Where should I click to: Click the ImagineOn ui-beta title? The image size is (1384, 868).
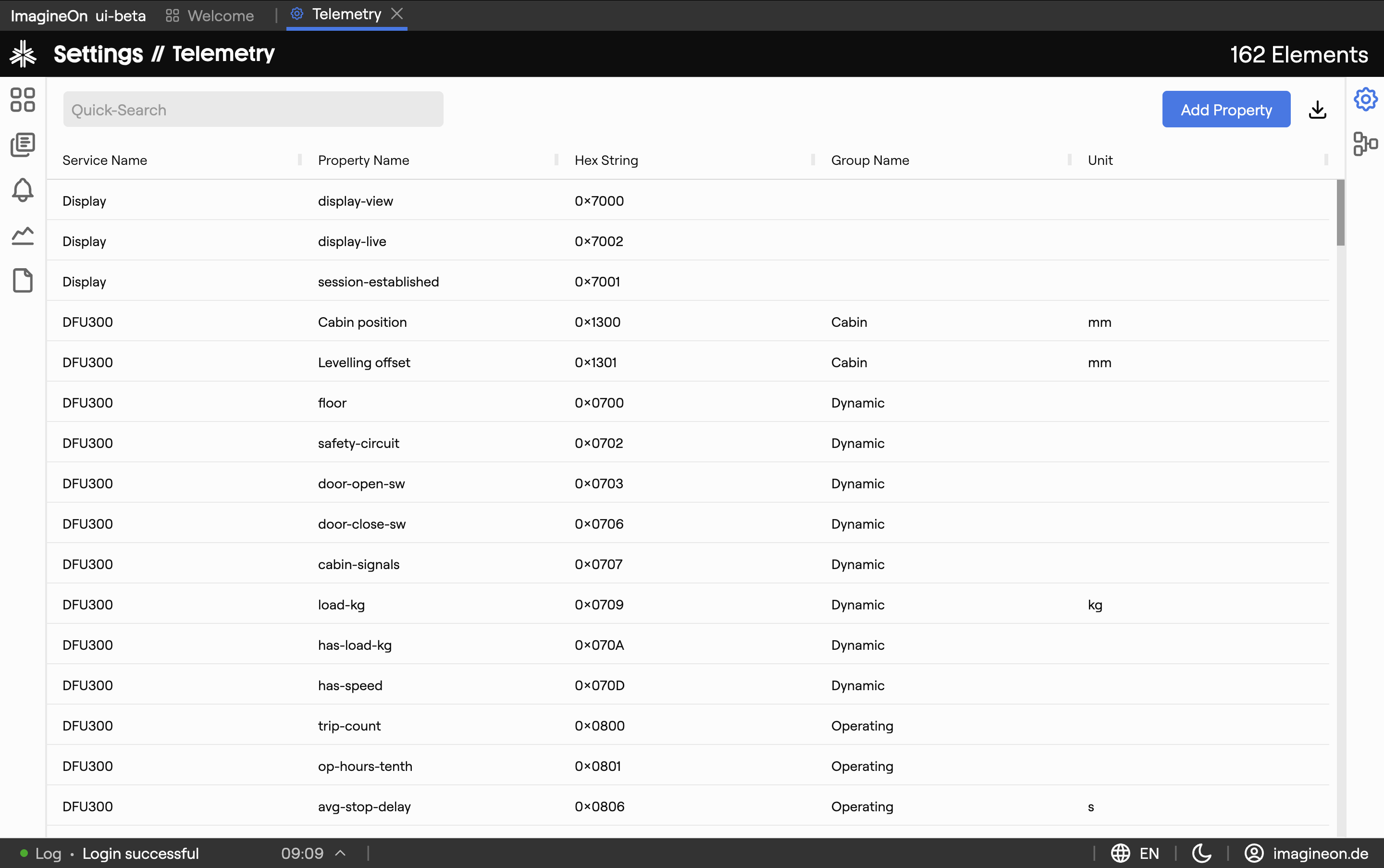[78, 15]
